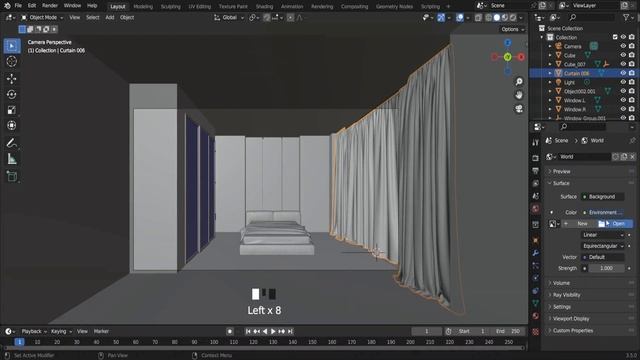Select the Move tool

[12, 78]
